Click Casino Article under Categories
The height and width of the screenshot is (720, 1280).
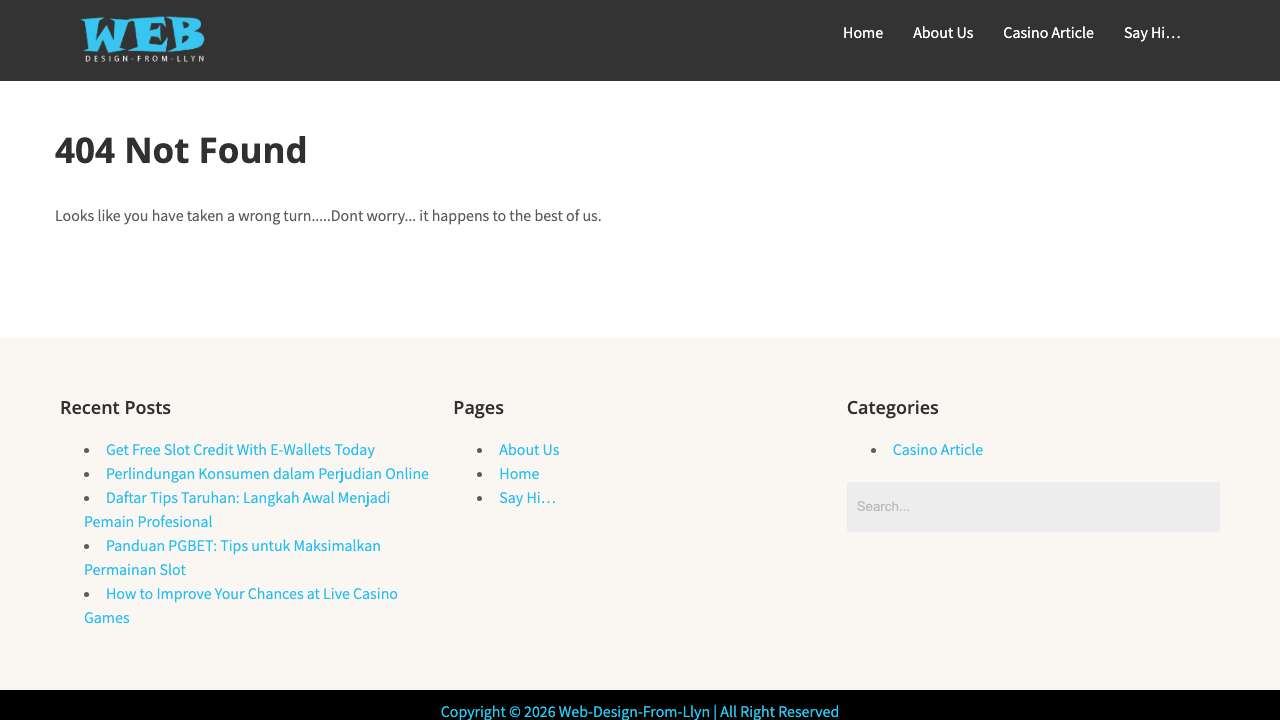tap(937, 450)
